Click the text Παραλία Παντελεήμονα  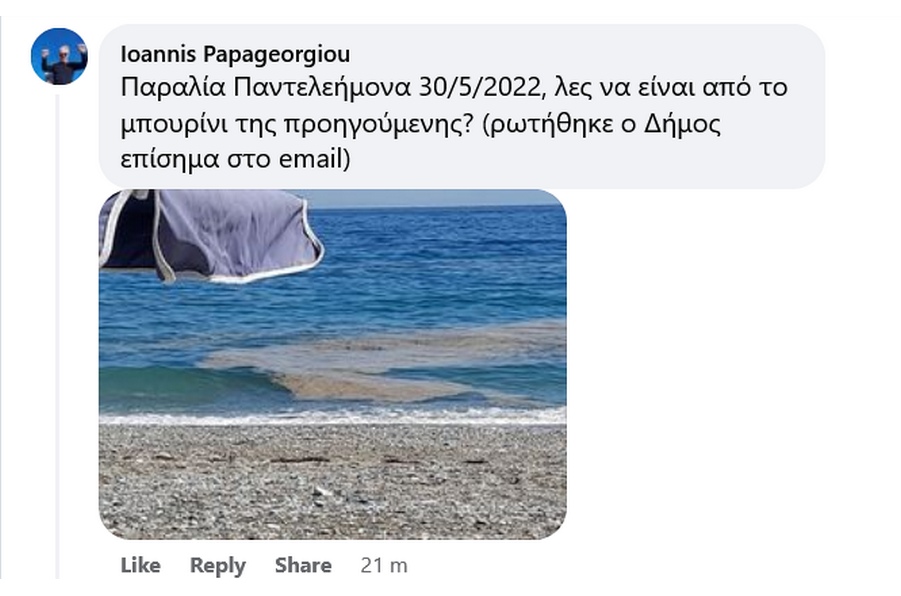coord(266,88)
